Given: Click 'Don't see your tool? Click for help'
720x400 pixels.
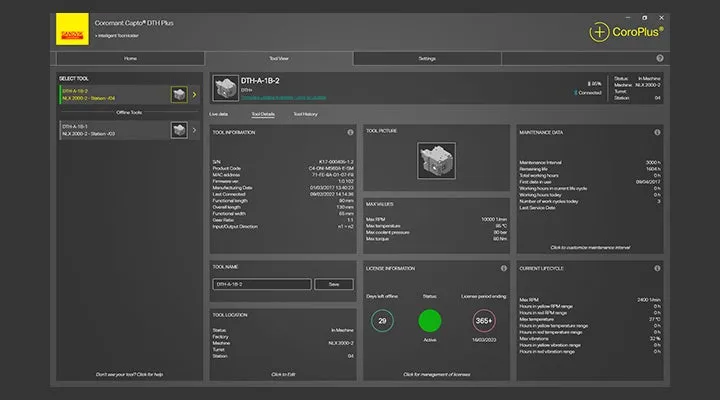Looking at the screenshot, I should (129, 374).
